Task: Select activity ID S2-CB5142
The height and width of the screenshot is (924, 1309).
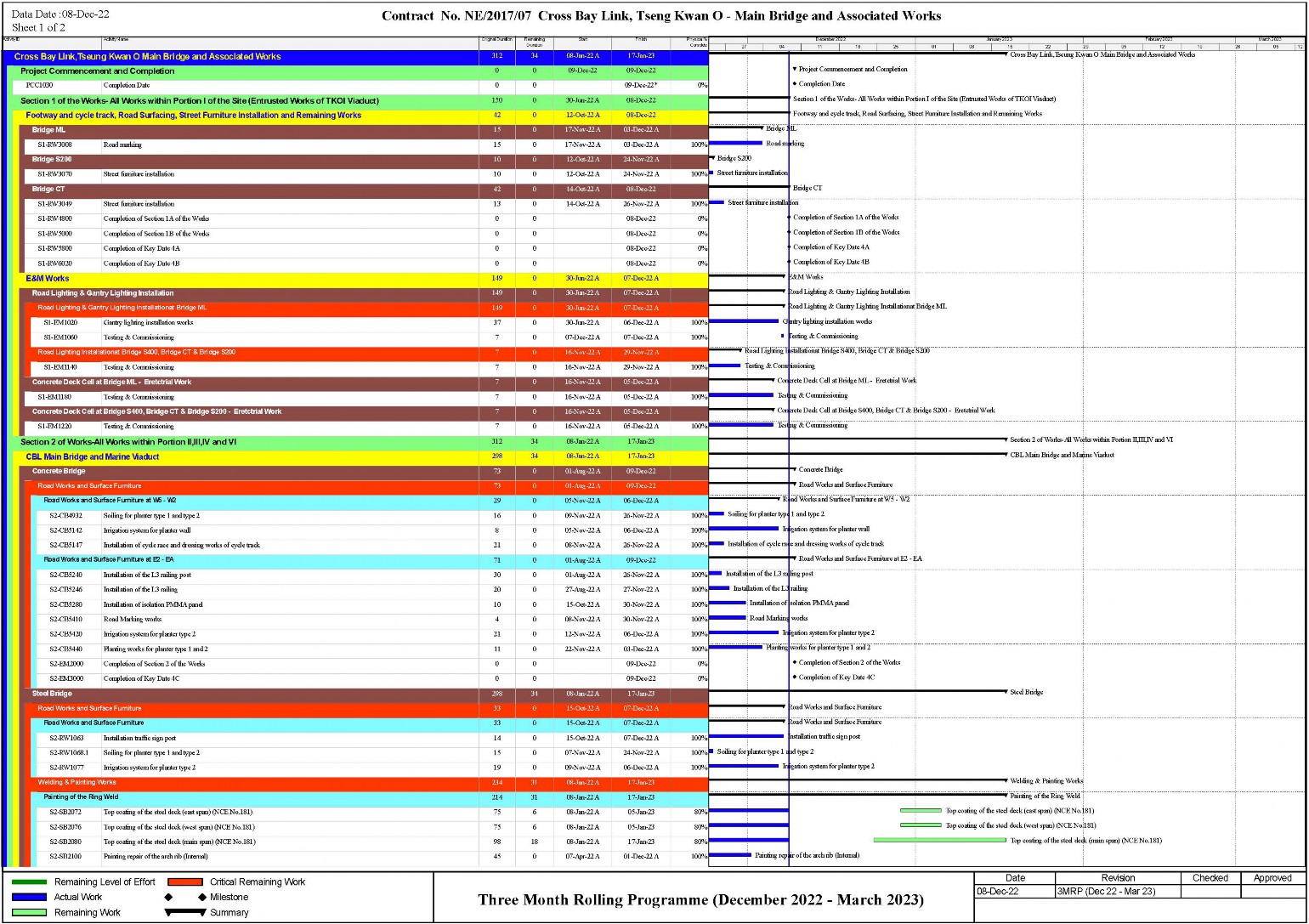Action: [66, 530]
